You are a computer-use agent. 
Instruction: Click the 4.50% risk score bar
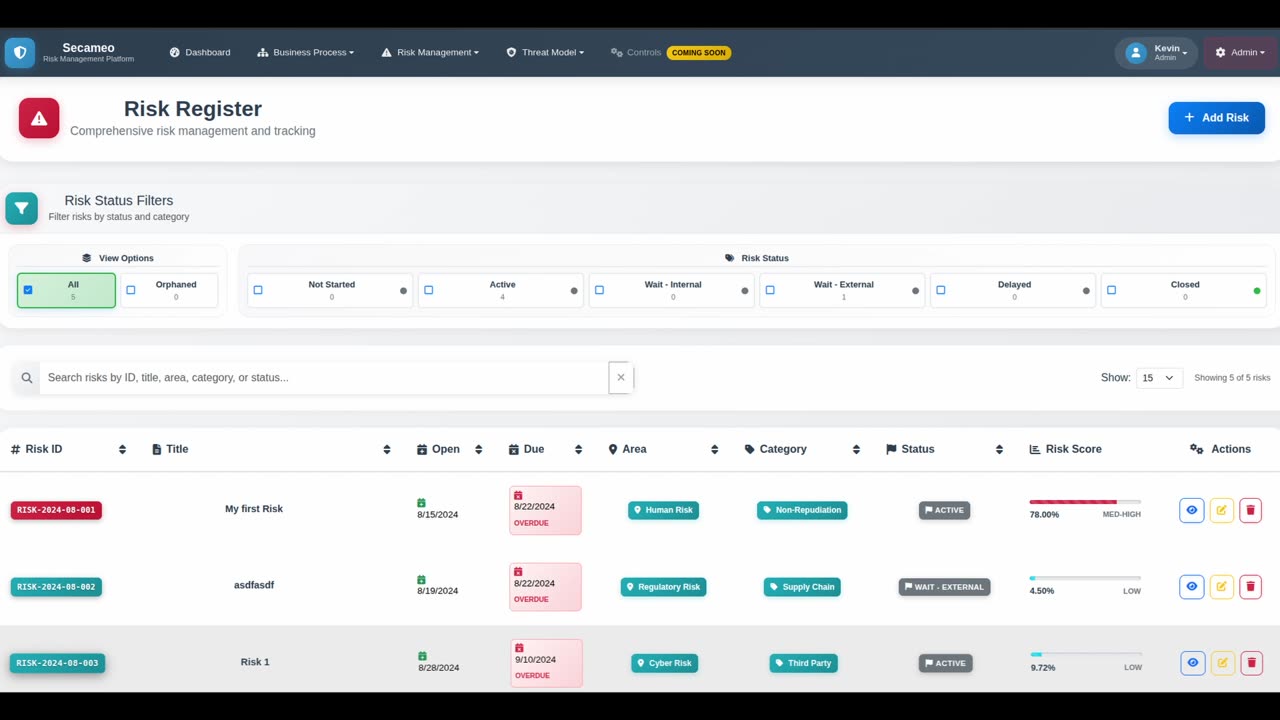click(1085, 578)
